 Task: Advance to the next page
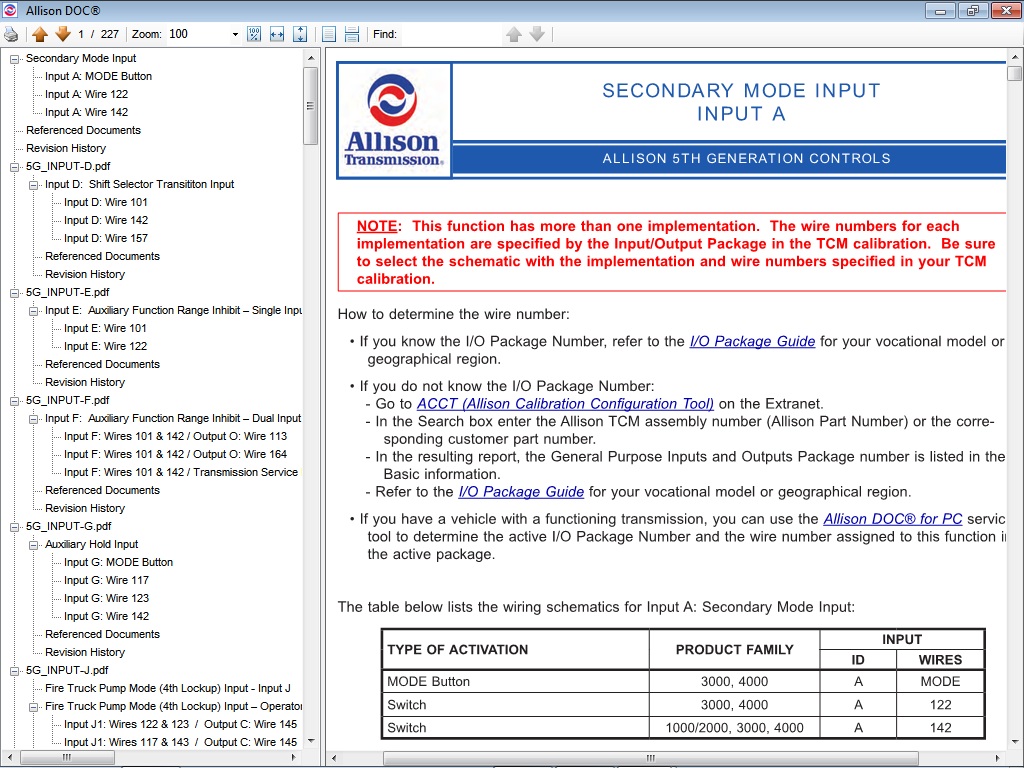pyautogui.click(x=63, y=33)
